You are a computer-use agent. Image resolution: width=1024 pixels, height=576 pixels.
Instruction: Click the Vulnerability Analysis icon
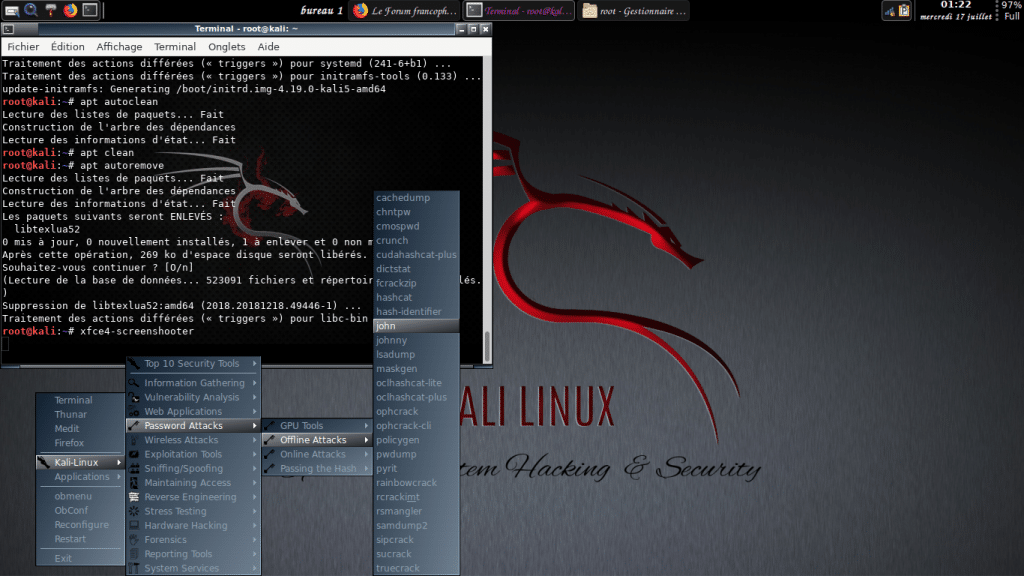(134, 397)
